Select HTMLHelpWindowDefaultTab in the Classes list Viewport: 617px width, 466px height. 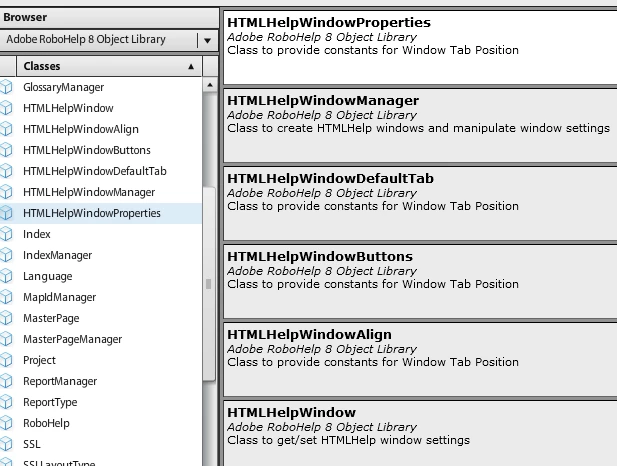[101, 171]
